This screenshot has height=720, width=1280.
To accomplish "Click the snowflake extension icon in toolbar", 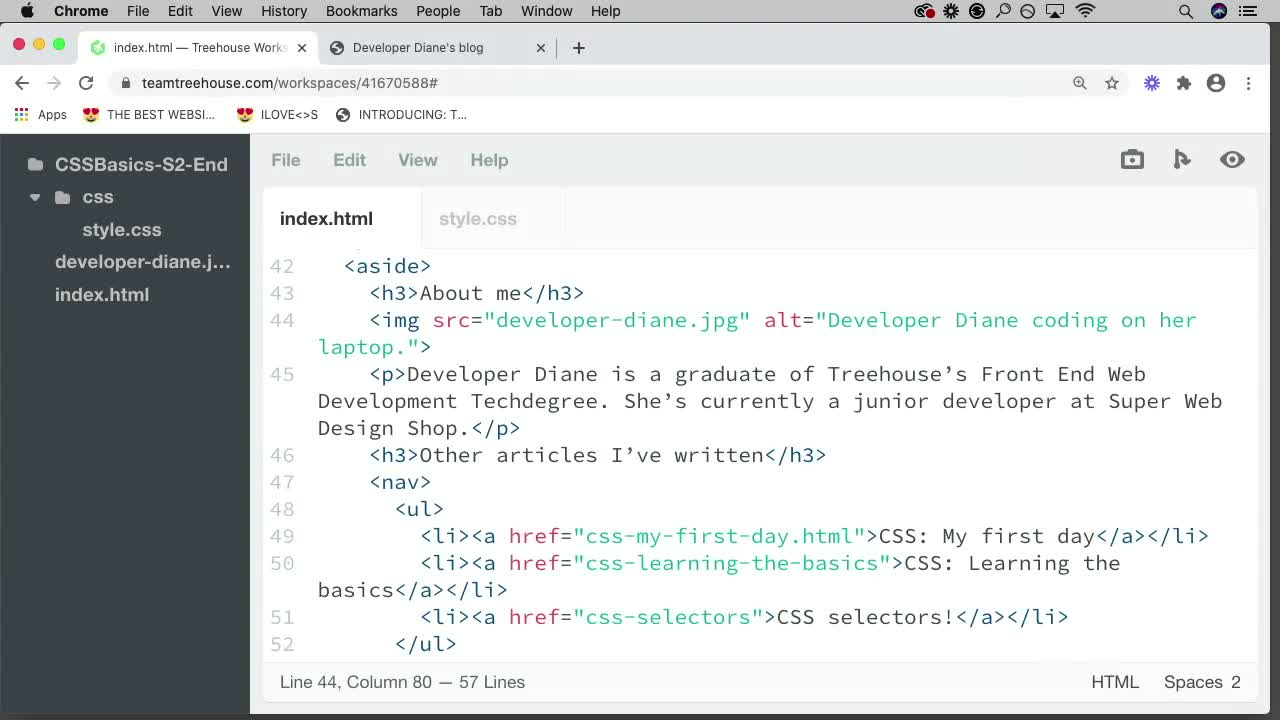I will click(1152, 84).
